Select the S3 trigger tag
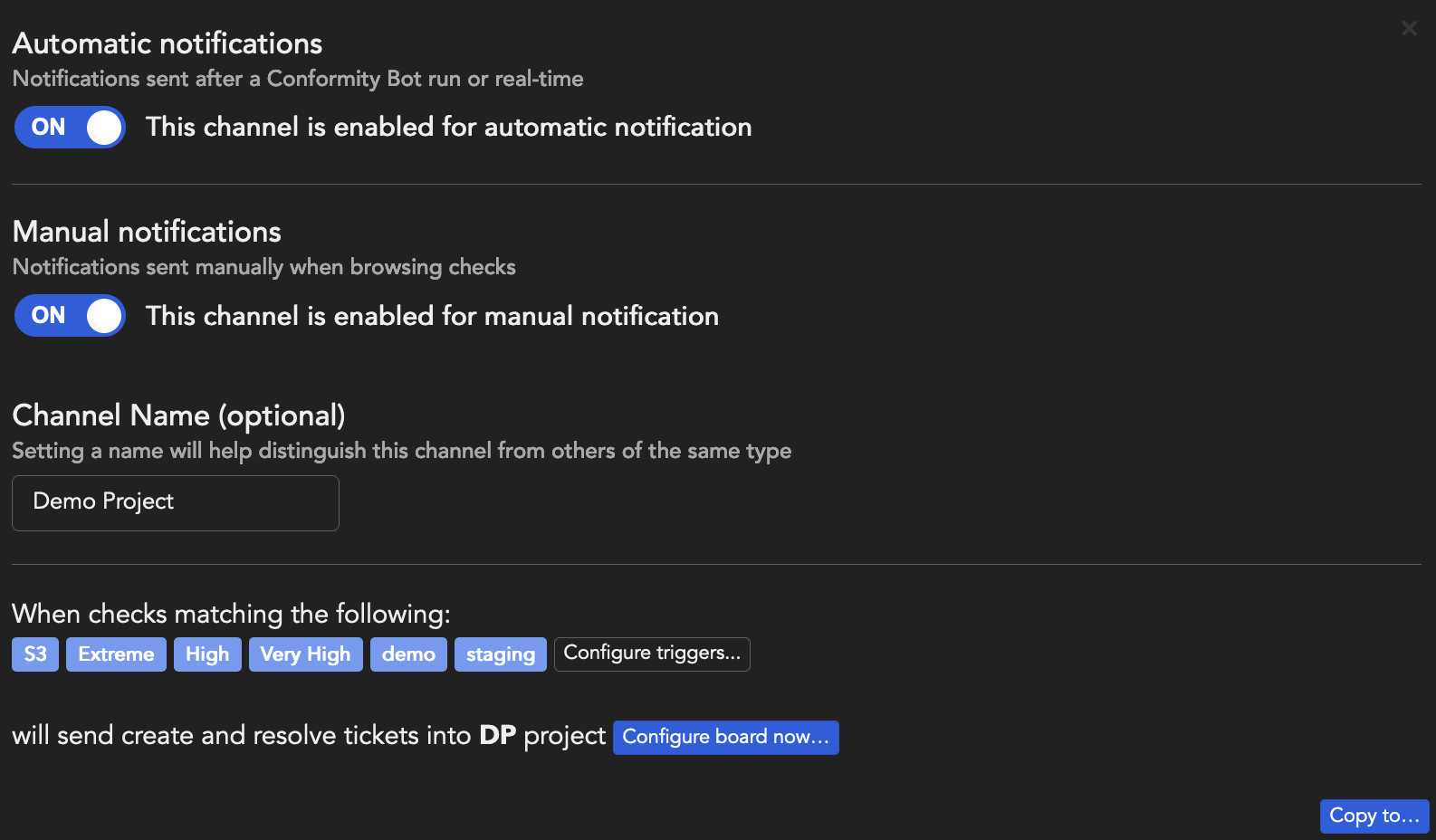Viewport: 1436px width, 840px height. click(x=35, y=654)
